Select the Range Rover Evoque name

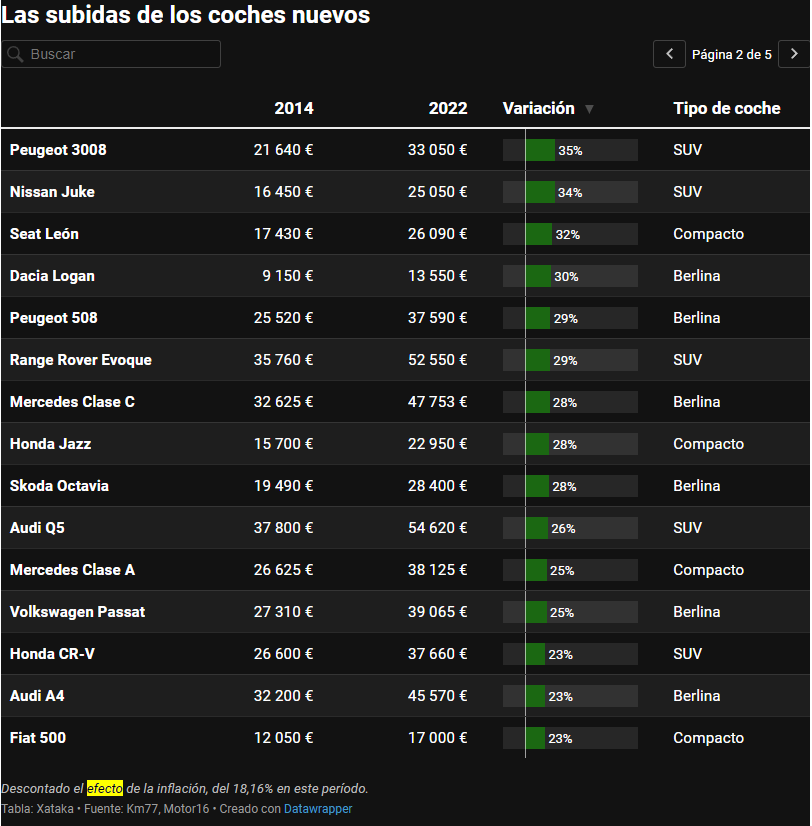point(81,360)
